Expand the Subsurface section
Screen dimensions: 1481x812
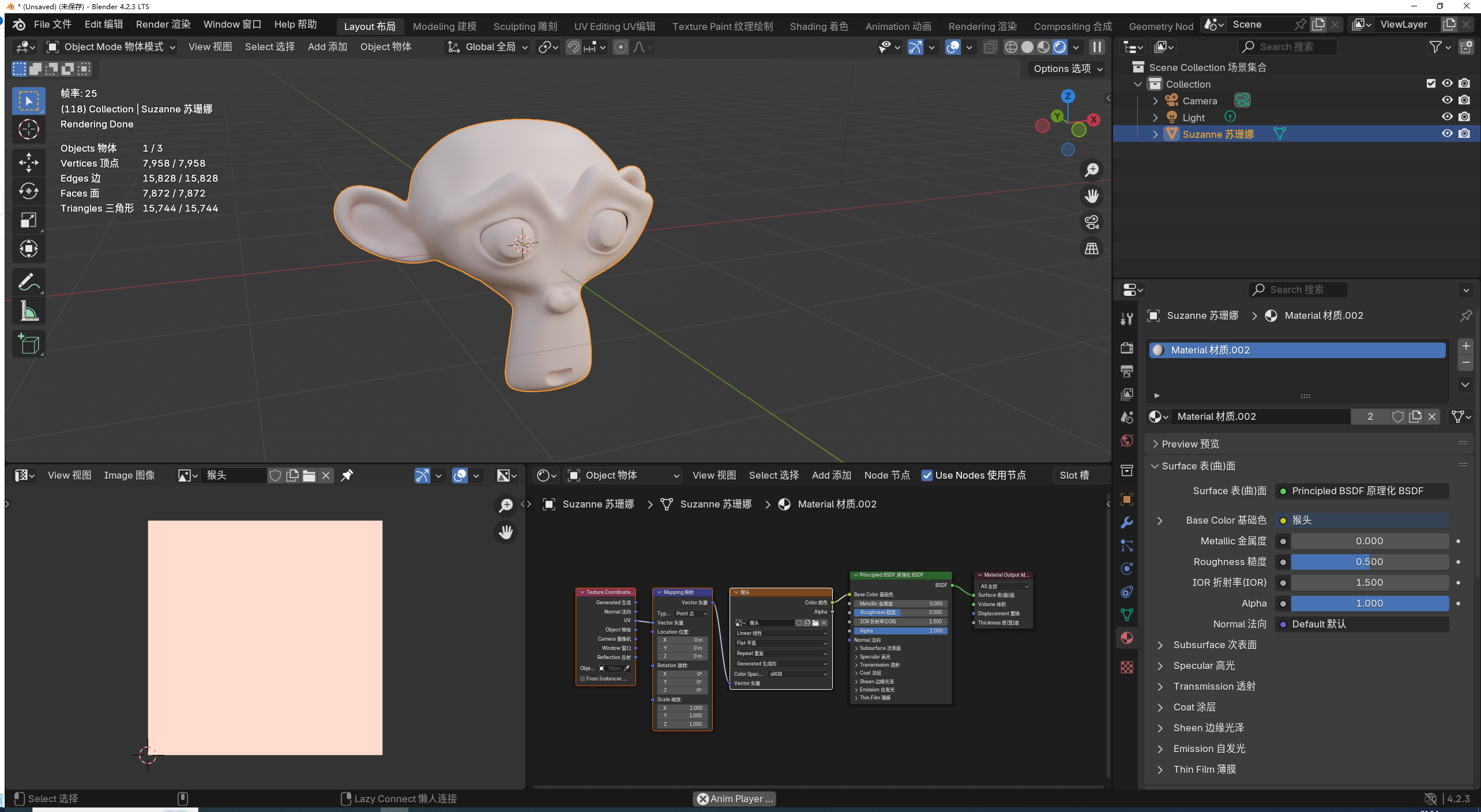click(1215, 645)
